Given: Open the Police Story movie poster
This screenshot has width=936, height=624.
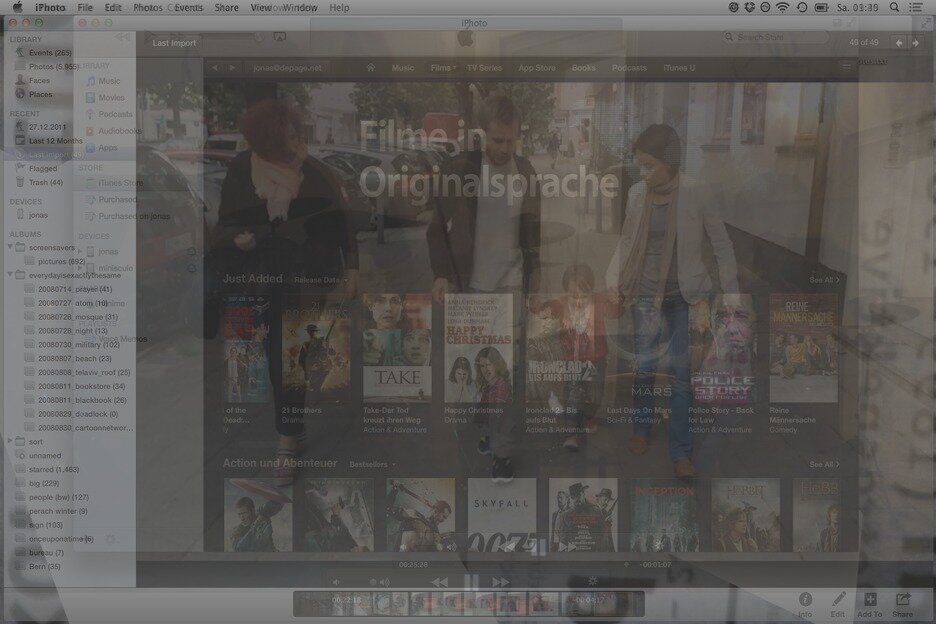Looking at the screenshot, I should click(722, 348).
